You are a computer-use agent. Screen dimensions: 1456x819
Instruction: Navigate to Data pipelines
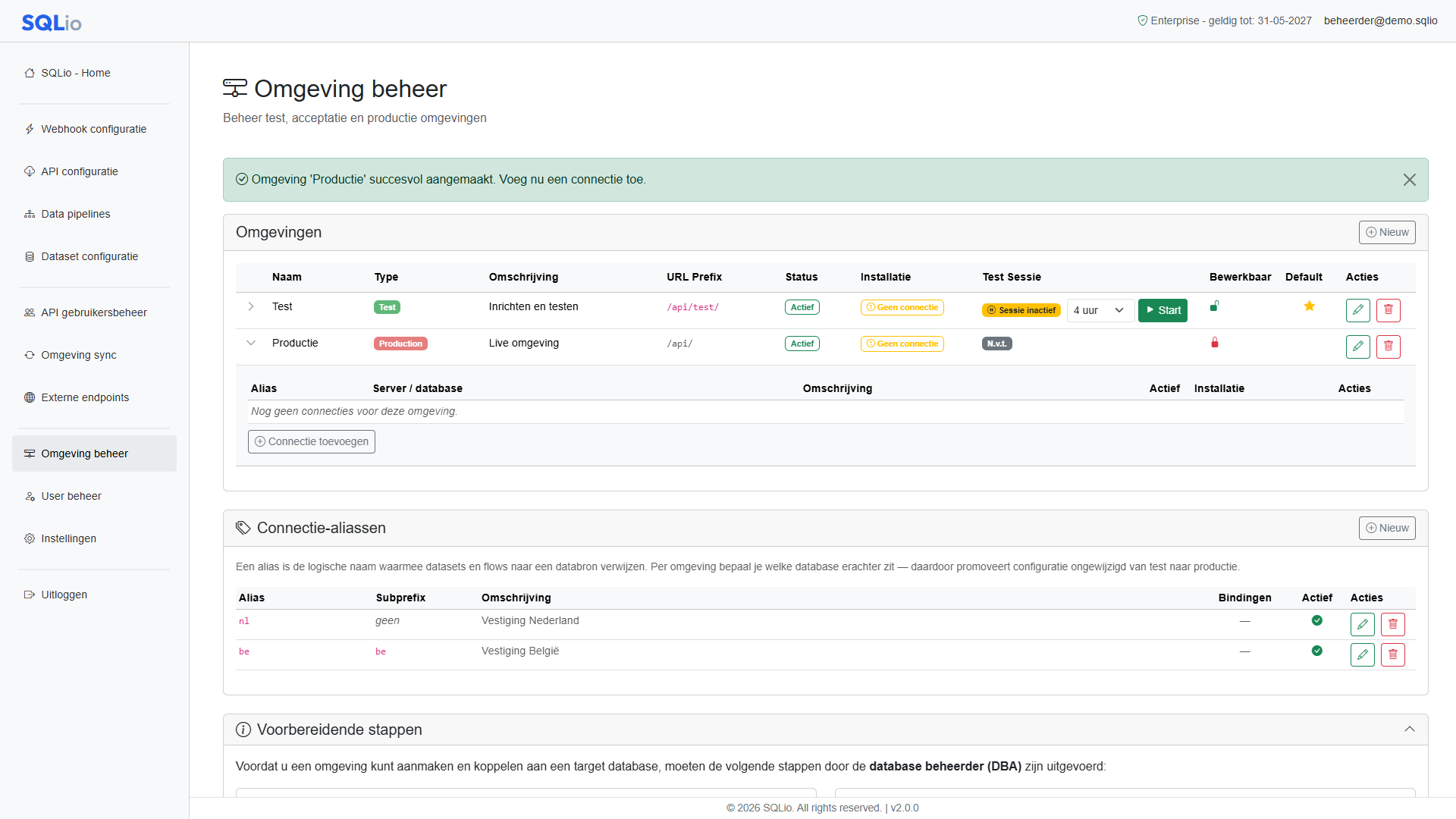(x=94, y=214)
